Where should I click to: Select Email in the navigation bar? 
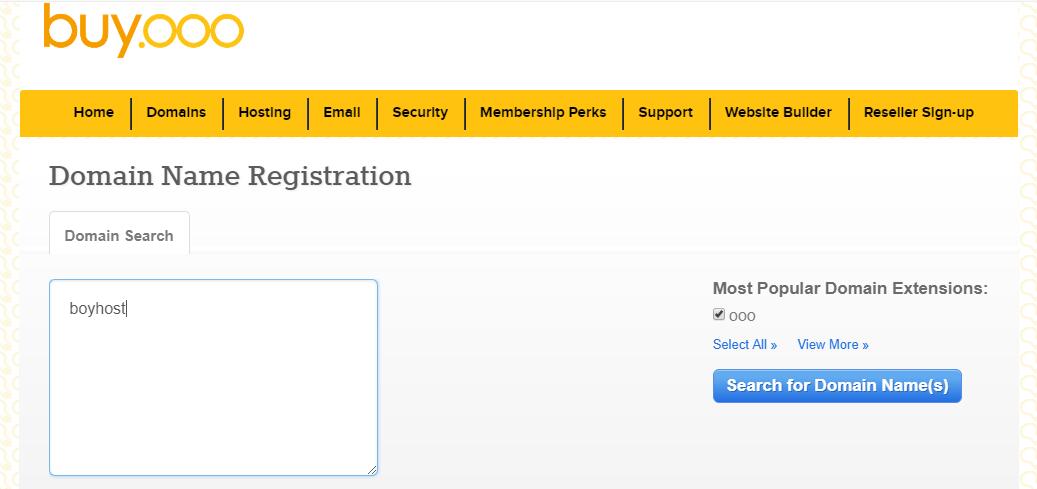coord(342,112)
